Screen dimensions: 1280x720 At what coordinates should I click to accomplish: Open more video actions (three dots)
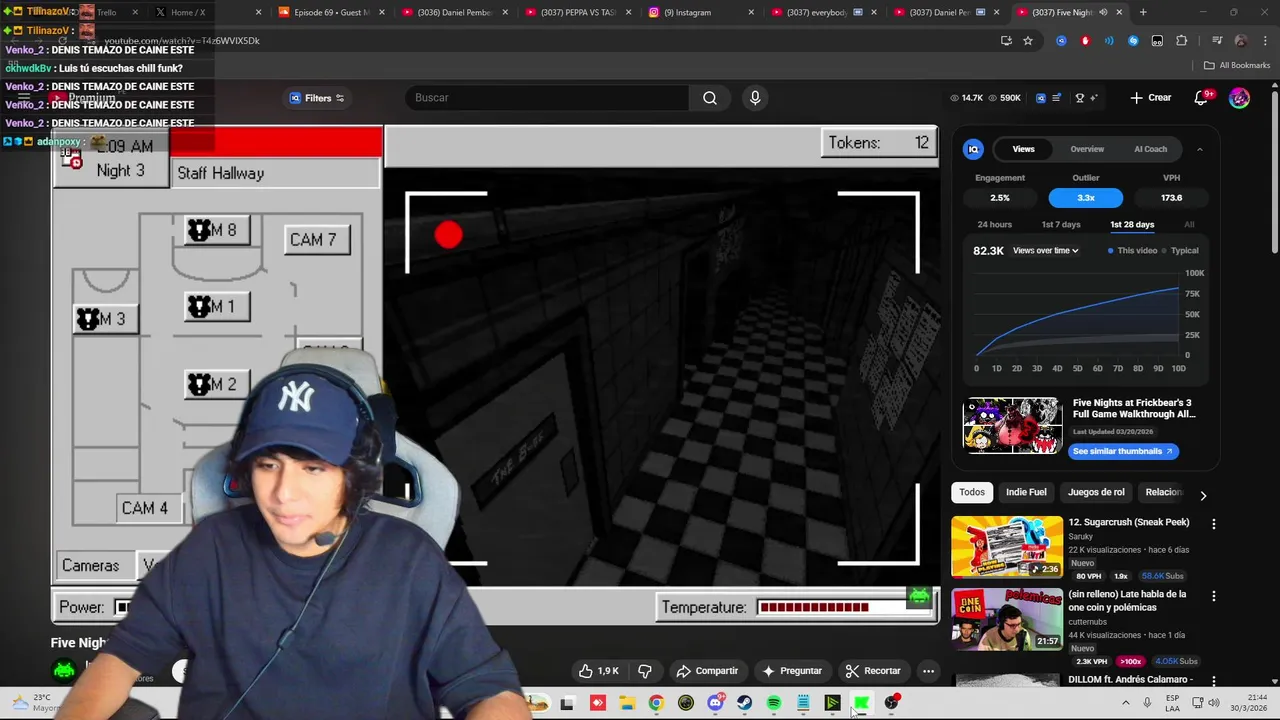pyautogui.click(x=928, y=671)
